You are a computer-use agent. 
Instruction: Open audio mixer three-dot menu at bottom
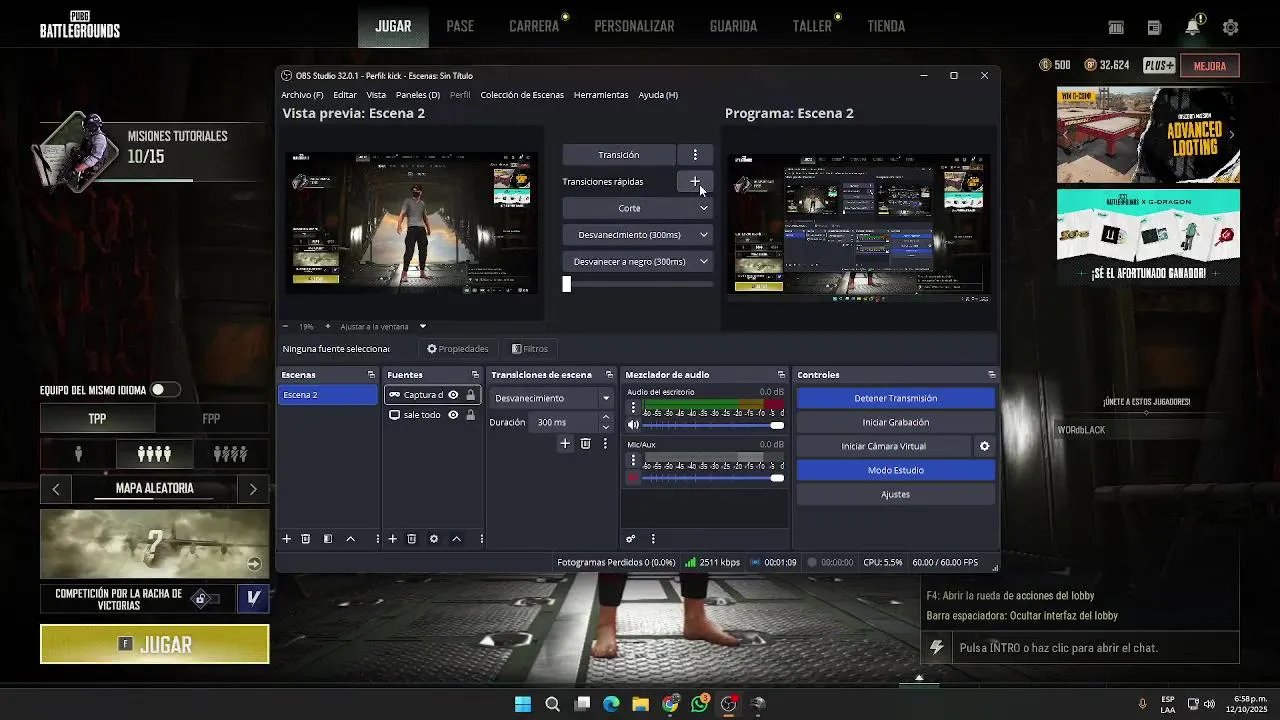click(653, 539)
